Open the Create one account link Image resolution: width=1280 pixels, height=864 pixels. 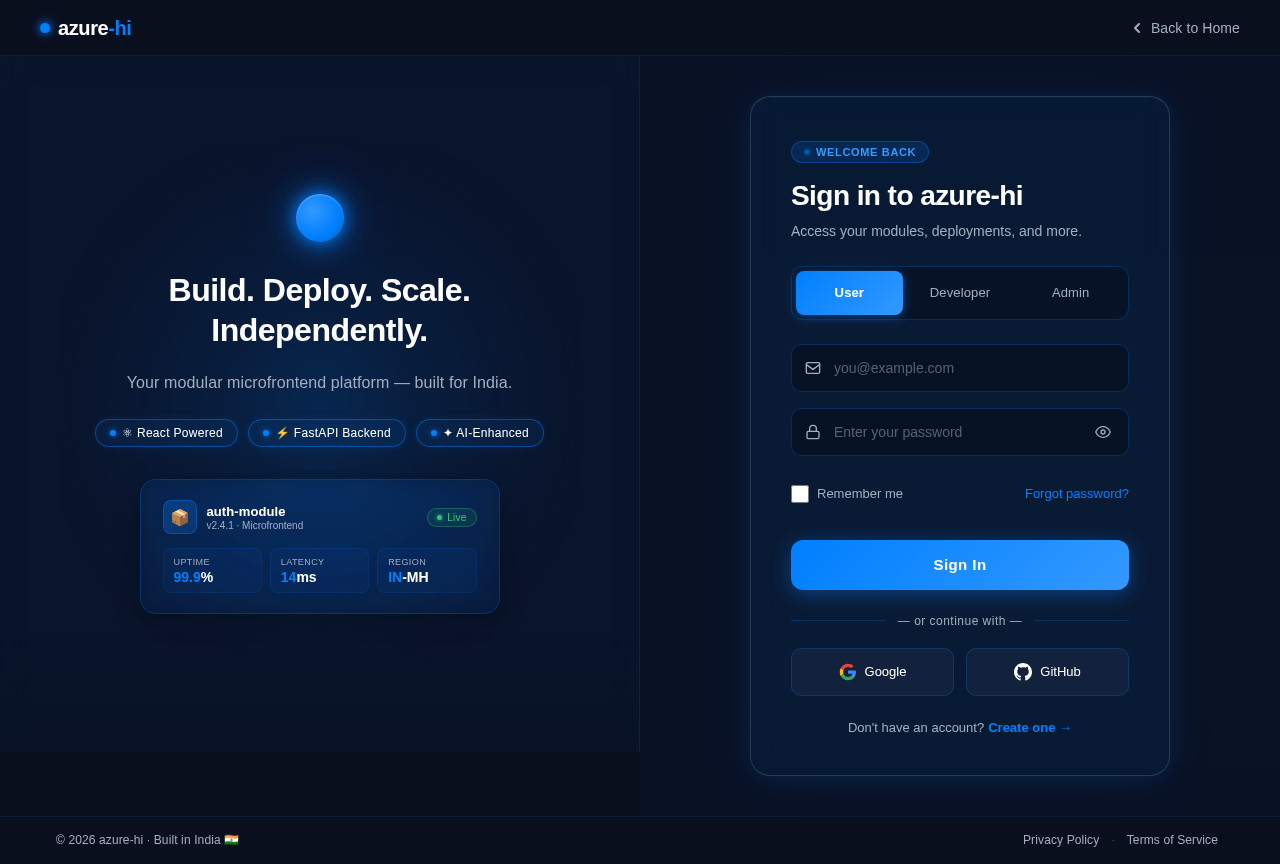1030,728
